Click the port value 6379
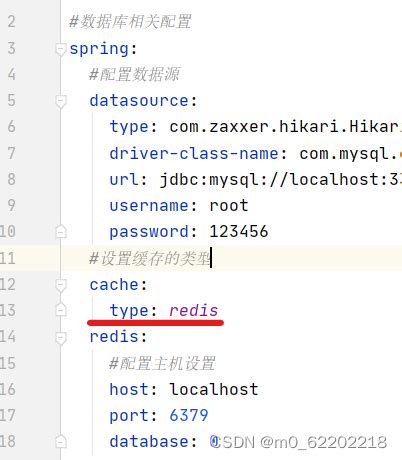Viewport: 402px width, 460px height. 189,415
